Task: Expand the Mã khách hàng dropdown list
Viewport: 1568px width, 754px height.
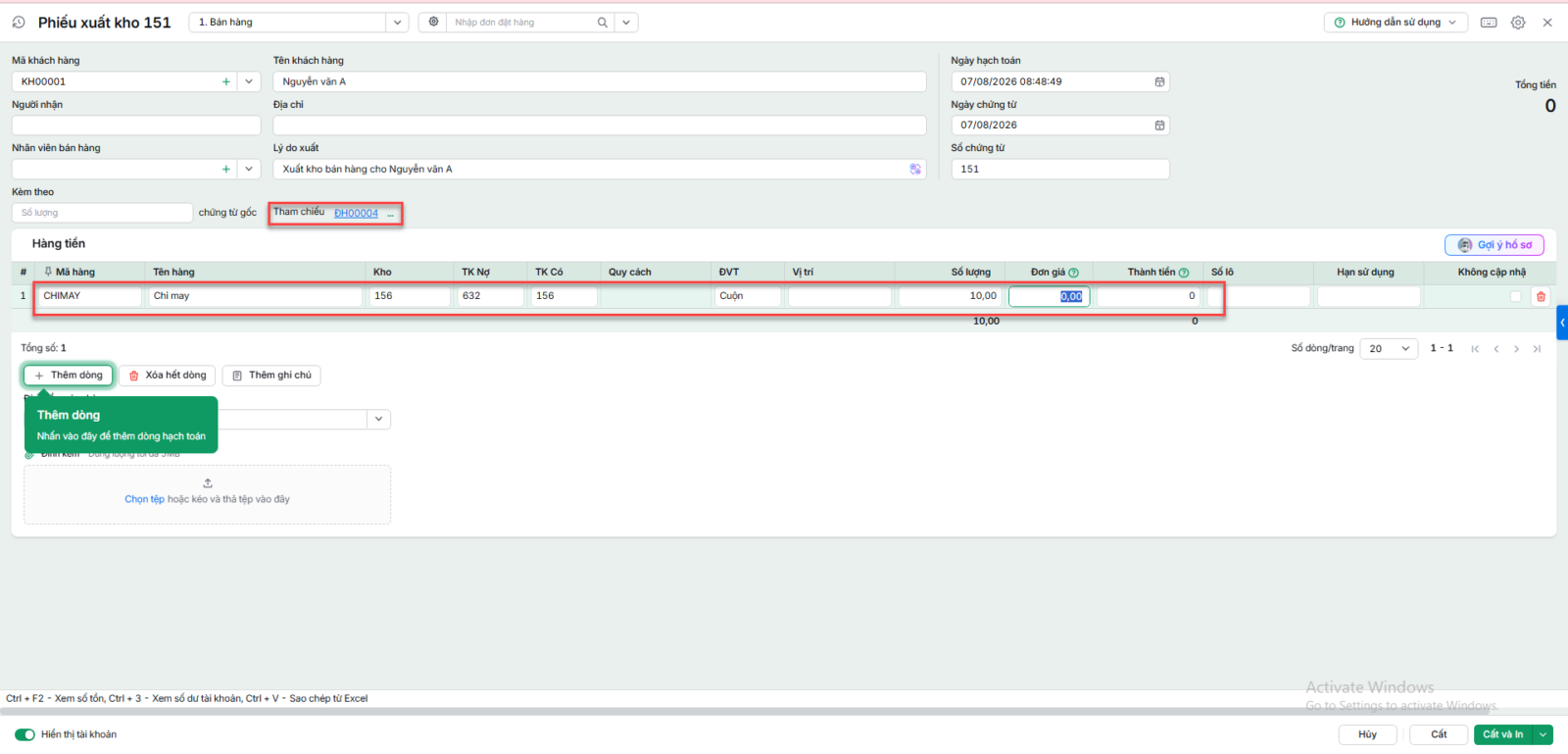Action: click(x=249, y=81)
